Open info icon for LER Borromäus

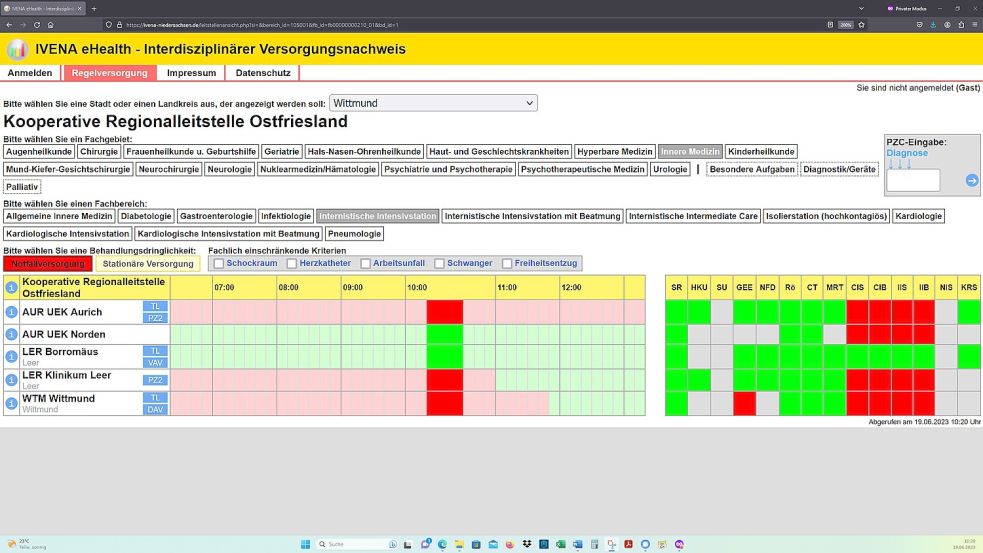[11, 356]
